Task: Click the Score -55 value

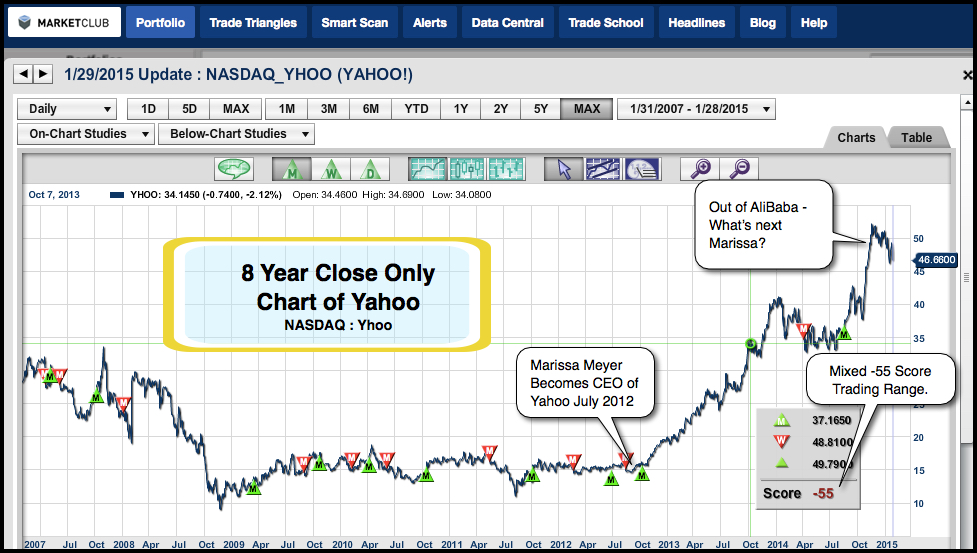Action: tap(823, 493)
